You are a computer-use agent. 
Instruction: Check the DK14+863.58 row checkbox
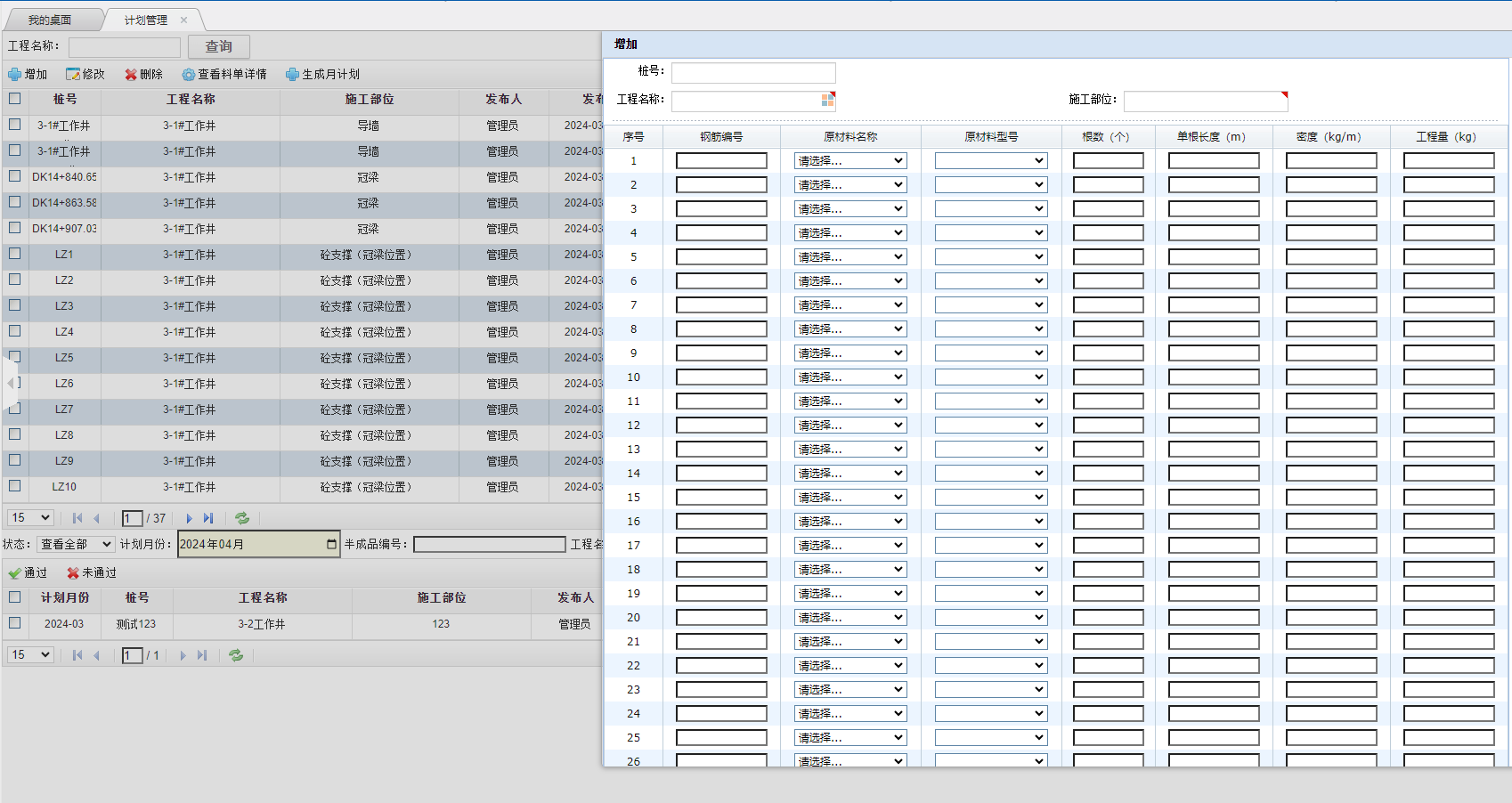click(x=15, y=202)
